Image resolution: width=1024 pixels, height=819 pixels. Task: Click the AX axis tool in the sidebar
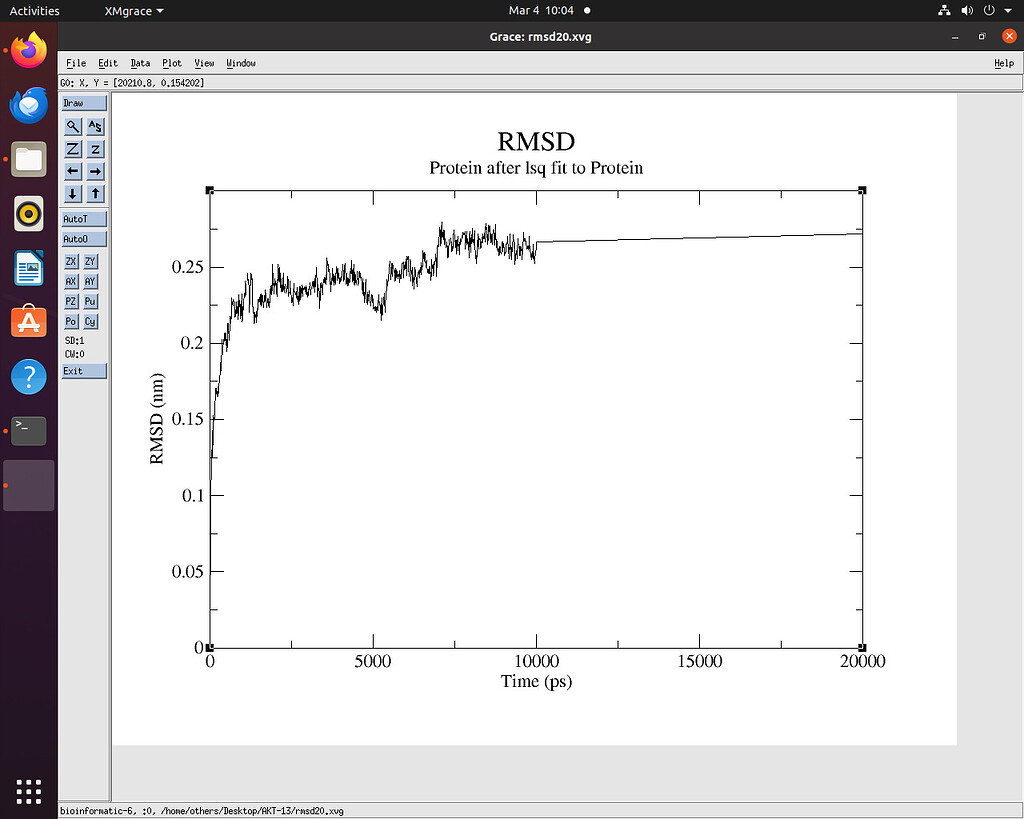tap(71, 281)
